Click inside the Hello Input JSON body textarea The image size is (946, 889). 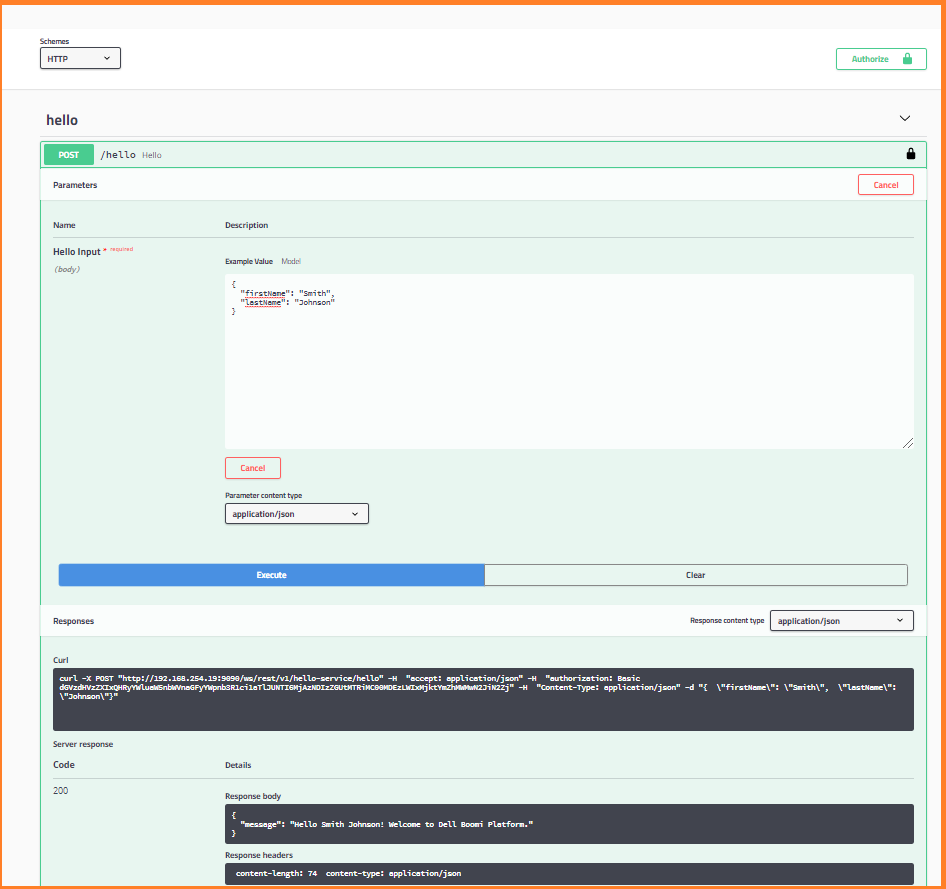point(568,370)
